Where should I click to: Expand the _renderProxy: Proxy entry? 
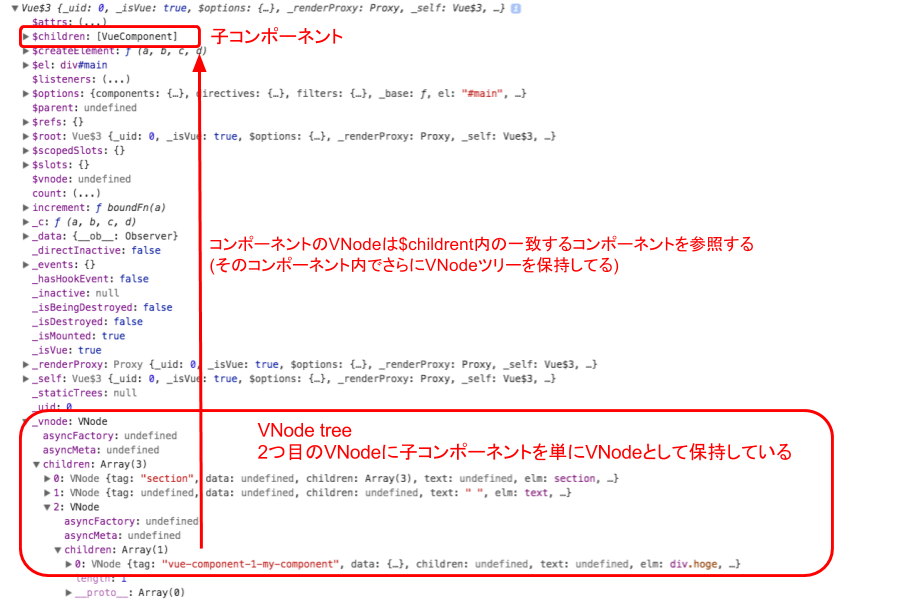[x=26, y=364]
